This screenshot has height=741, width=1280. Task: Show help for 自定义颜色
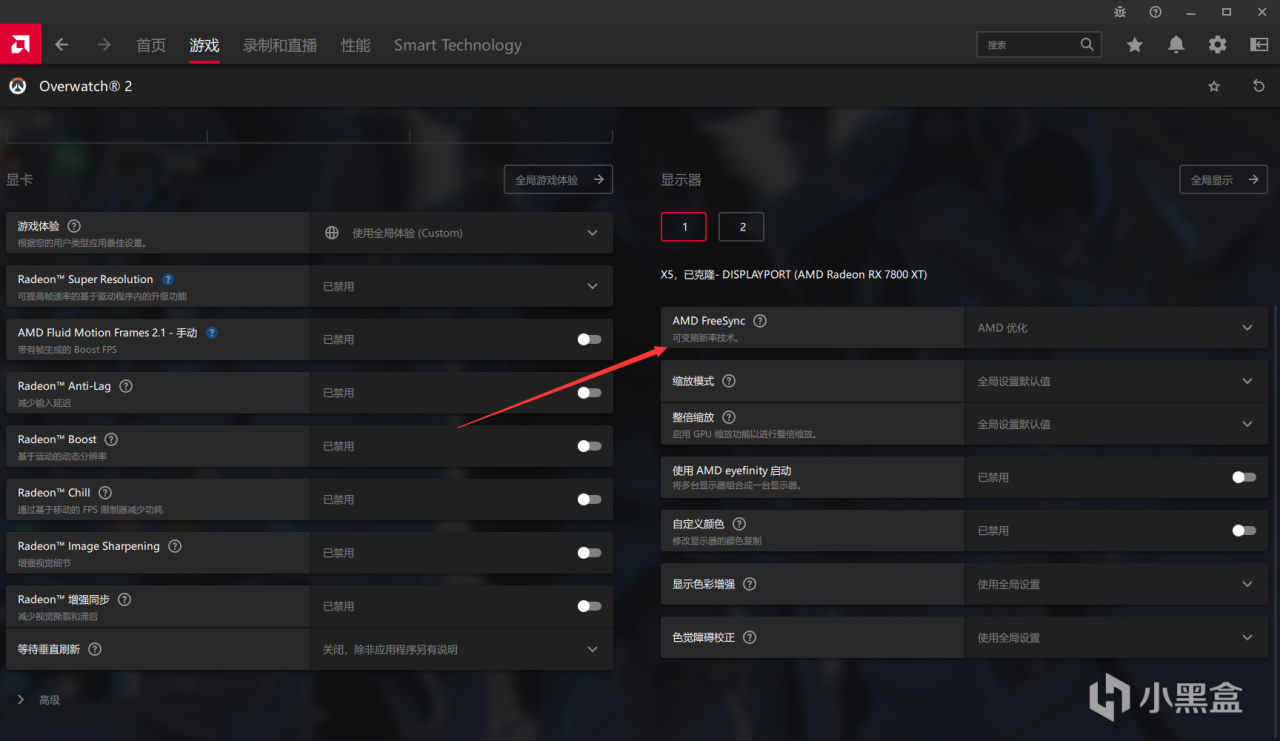pyautogui.click(x=740, y=524)
